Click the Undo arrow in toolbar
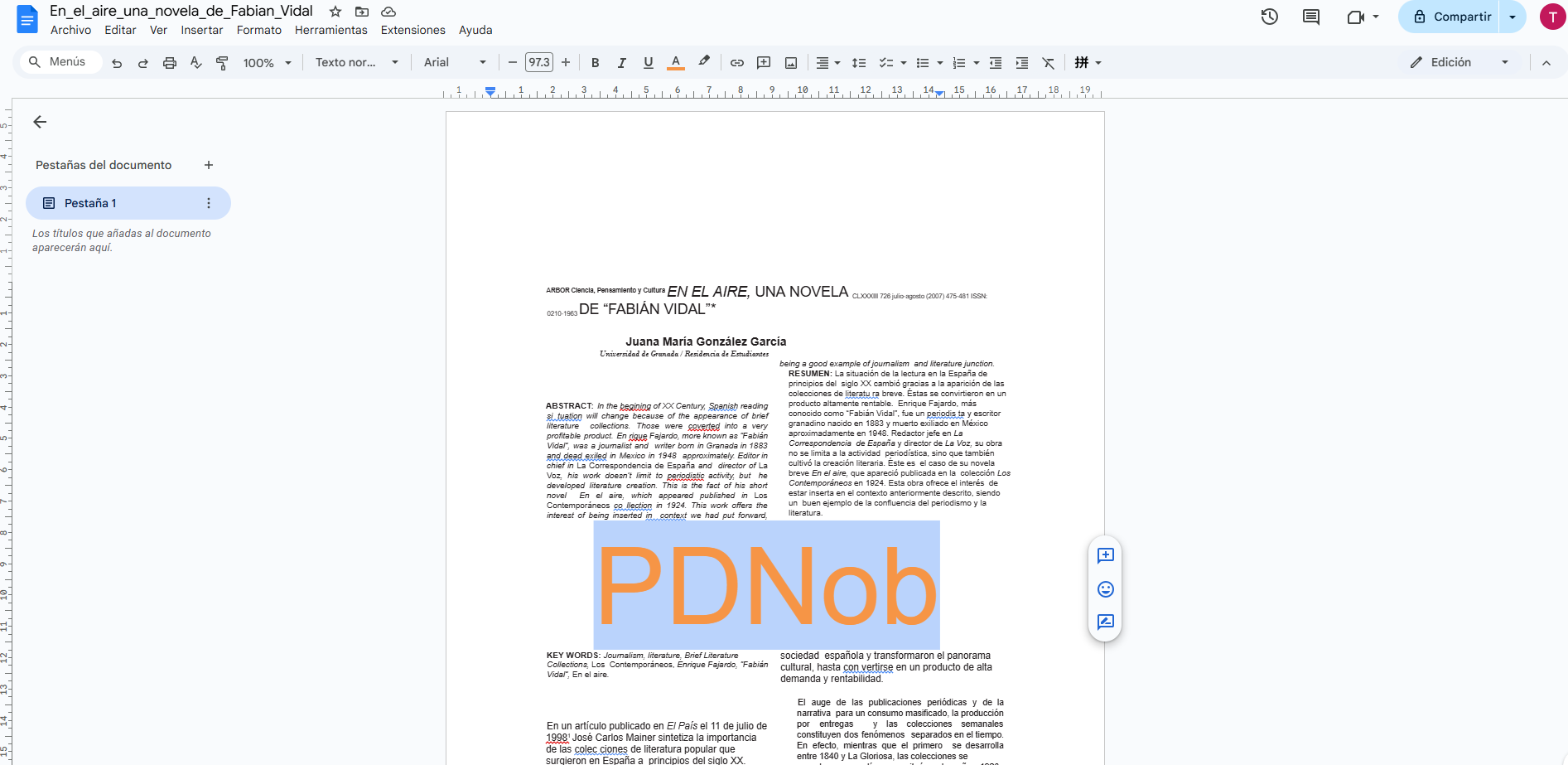 [x=117, y=63]
